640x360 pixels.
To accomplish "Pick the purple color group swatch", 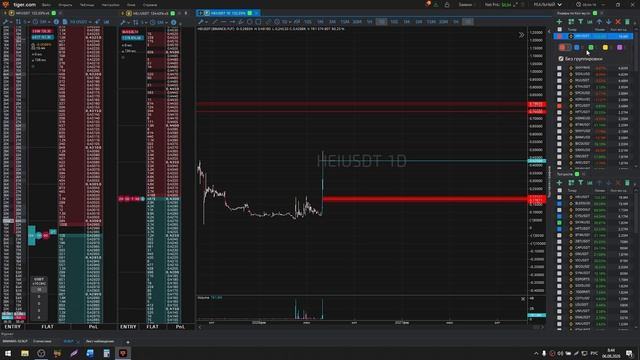I will click(x=620, y=47).
